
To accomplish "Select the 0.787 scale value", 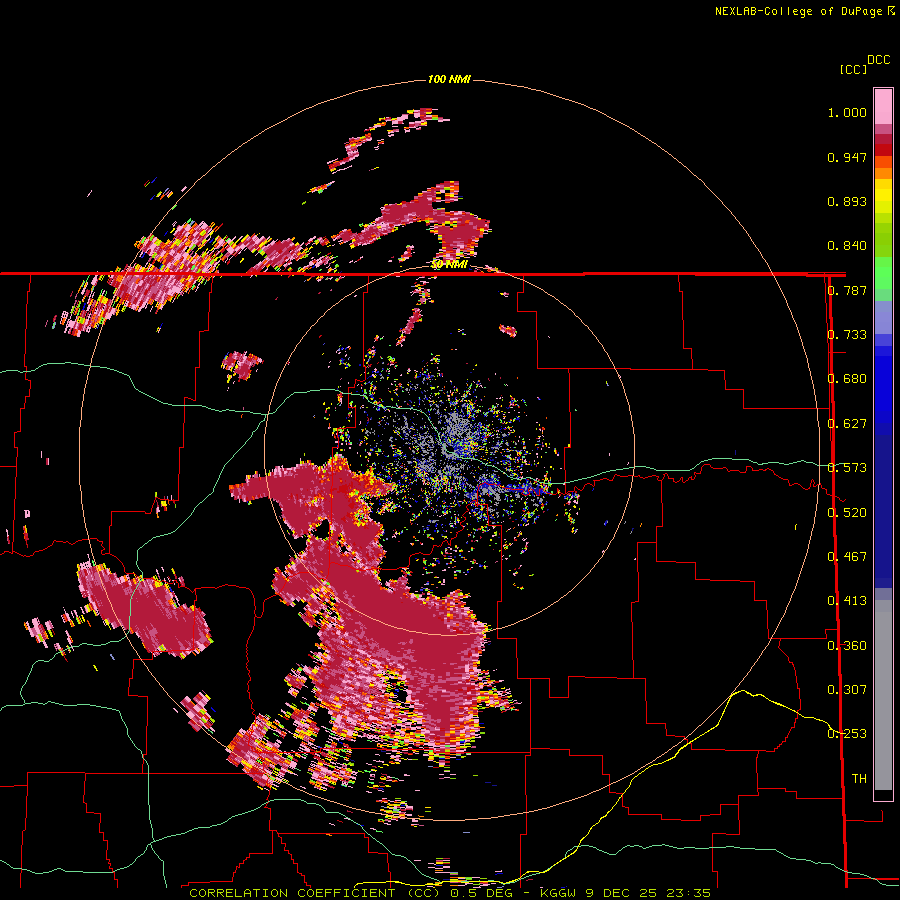I will click(x=847, y=290).
